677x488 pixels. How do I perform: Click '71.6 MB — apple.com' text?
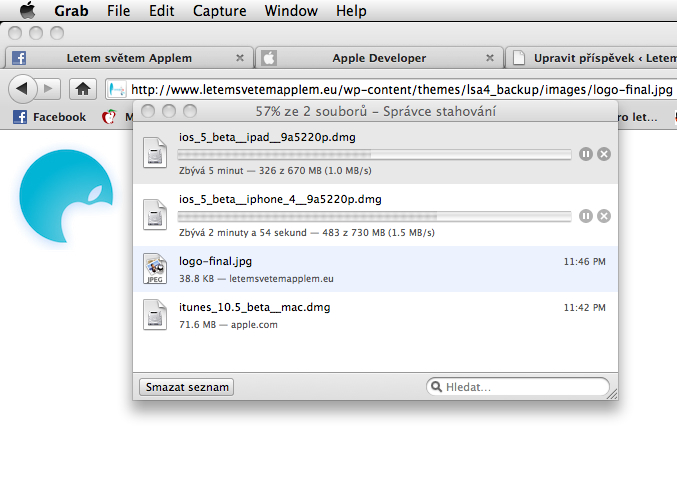point(228,324)
